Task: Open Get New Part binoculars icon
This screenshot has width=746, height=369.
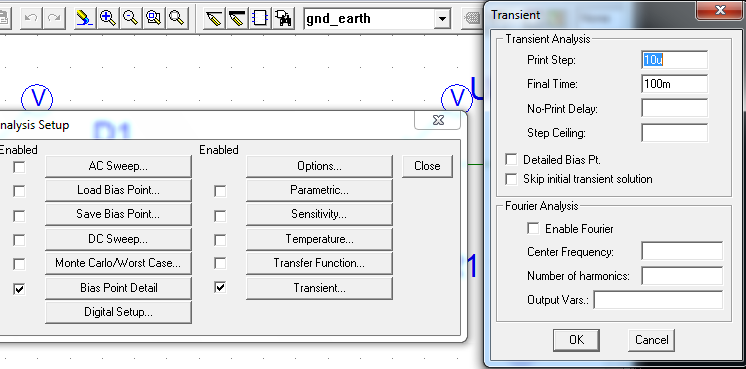Action: coord(283,19)
